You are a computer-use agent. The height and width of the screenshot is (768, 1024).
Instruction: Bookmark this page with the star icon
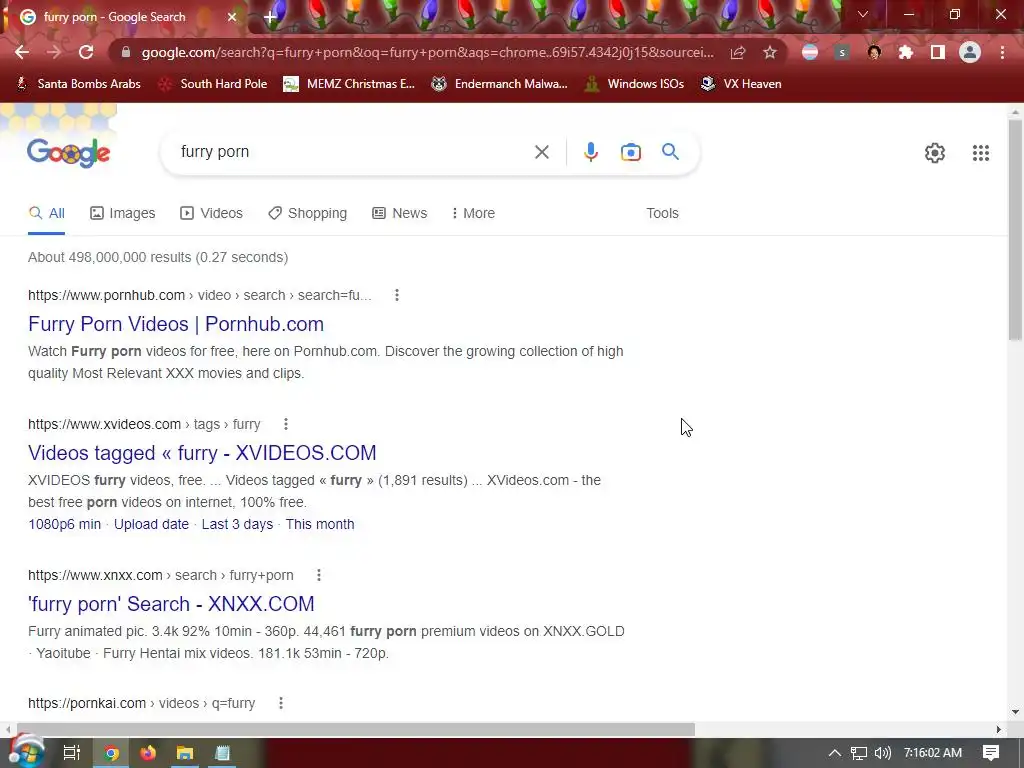pos(770,52)
